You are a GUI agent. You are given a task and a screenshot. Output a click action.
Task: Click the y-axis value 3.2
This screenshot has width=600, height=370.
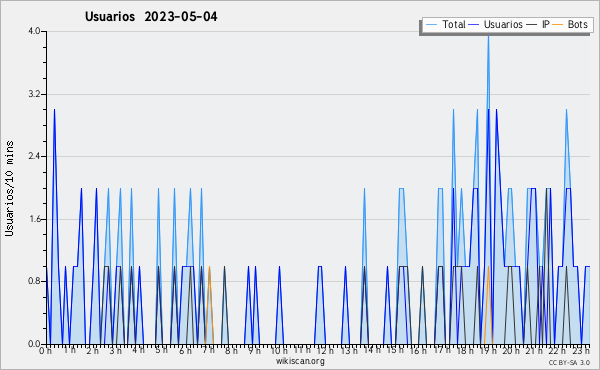coord(34,94)
